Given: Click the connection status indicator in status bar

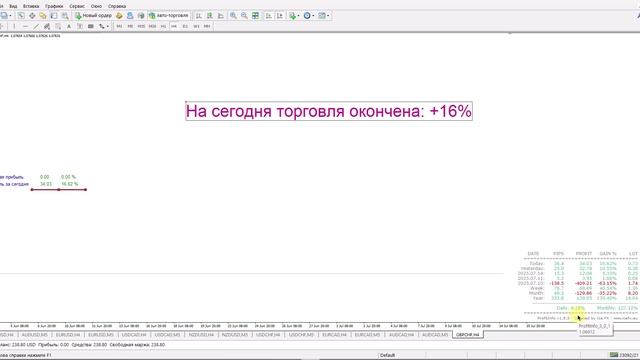Looking at the screenshot, I should click(624, 356).
